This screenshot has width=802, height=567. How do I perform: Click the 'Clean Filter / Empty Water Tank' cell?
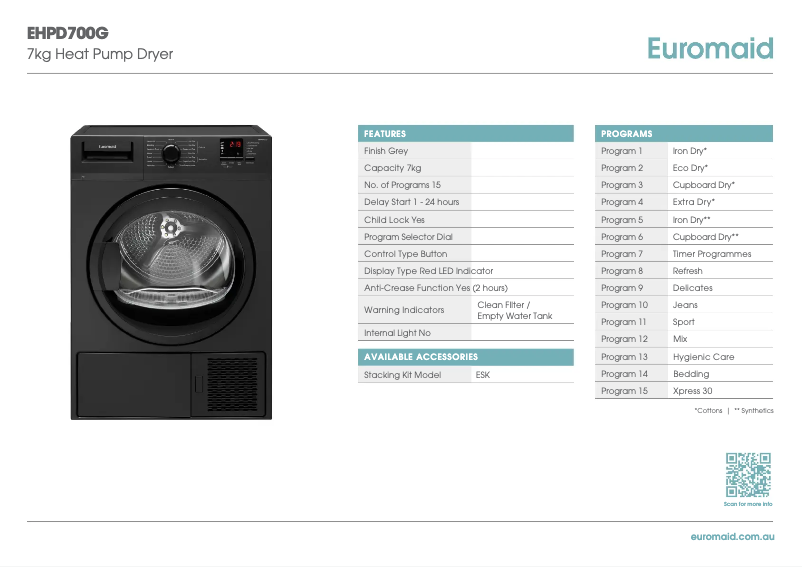514,311
